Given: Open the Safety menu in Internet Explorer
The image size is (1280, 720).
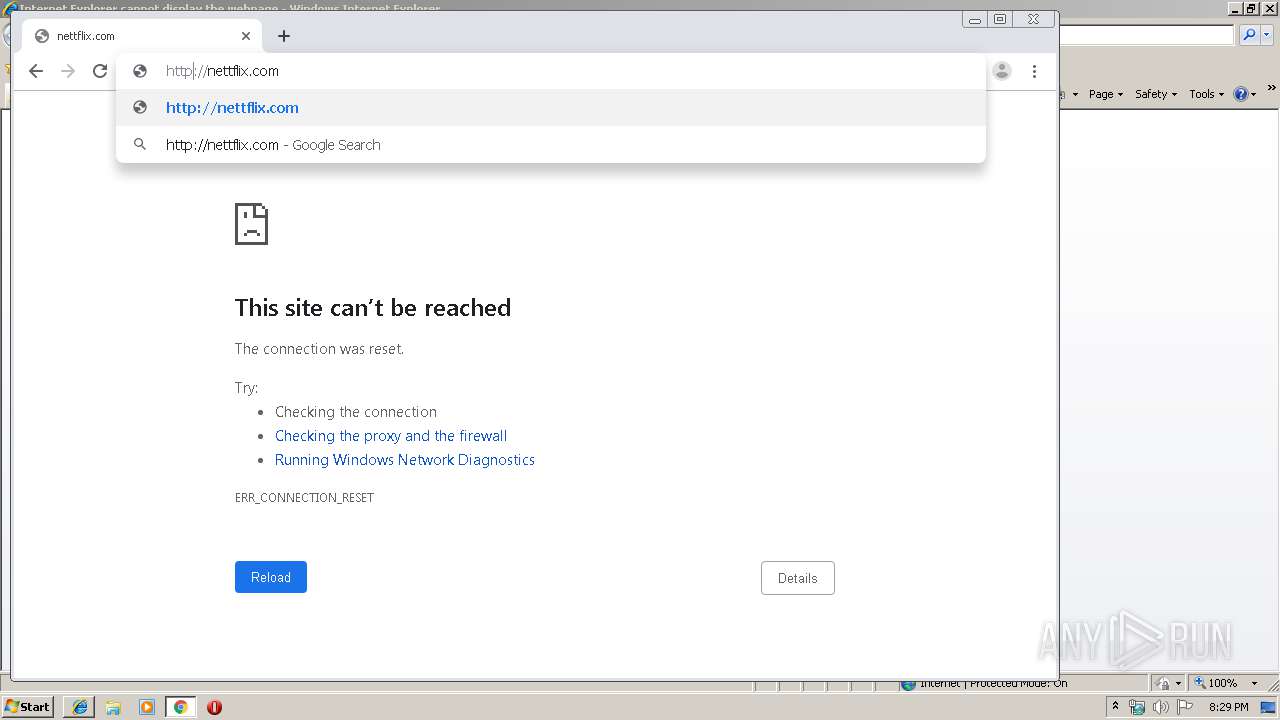Looking at the screenshot, I should click(1156, 94).
